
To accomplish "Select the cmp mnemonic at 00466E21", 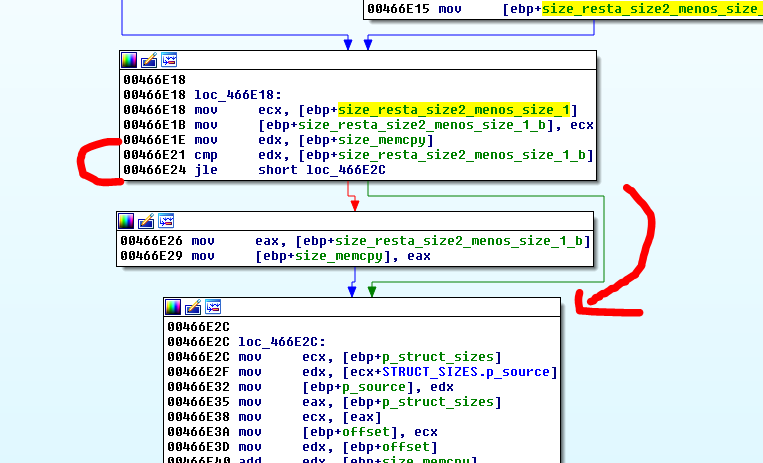I will [204, 155].
